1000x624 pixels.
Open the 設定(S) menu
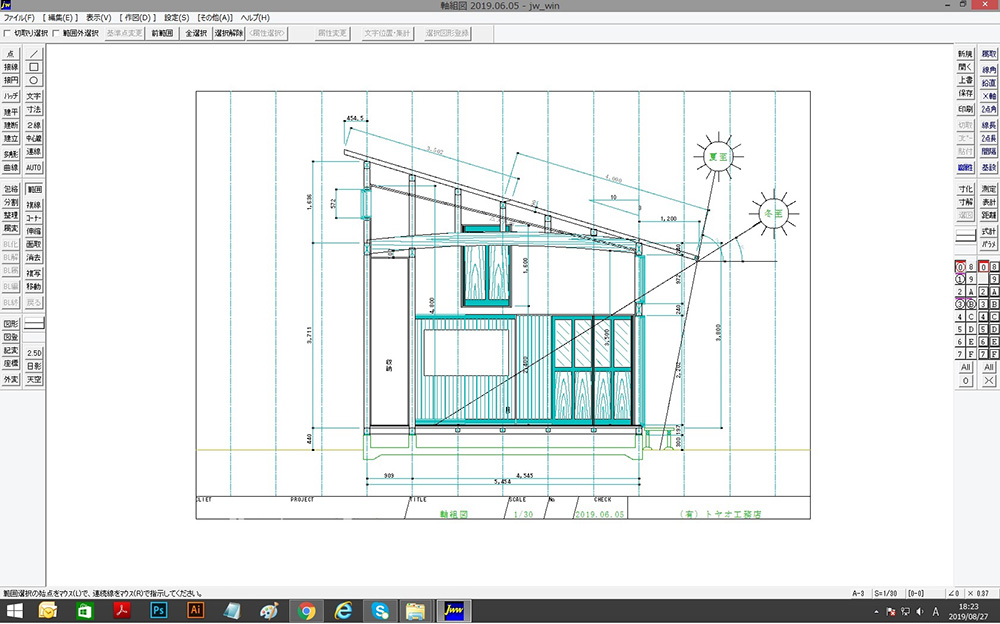pyautogui.click(x=176, y=18)
